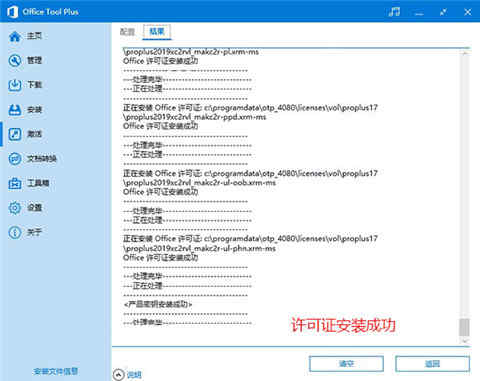Open the 文档转换 document conversion icon
Screen dimensions: 480x381
point(15,159)
